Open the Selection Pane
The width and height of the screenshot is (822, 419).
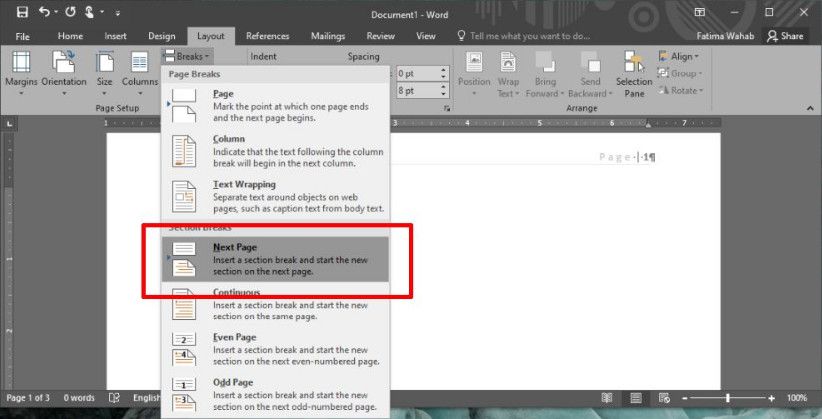coord(634,74)
